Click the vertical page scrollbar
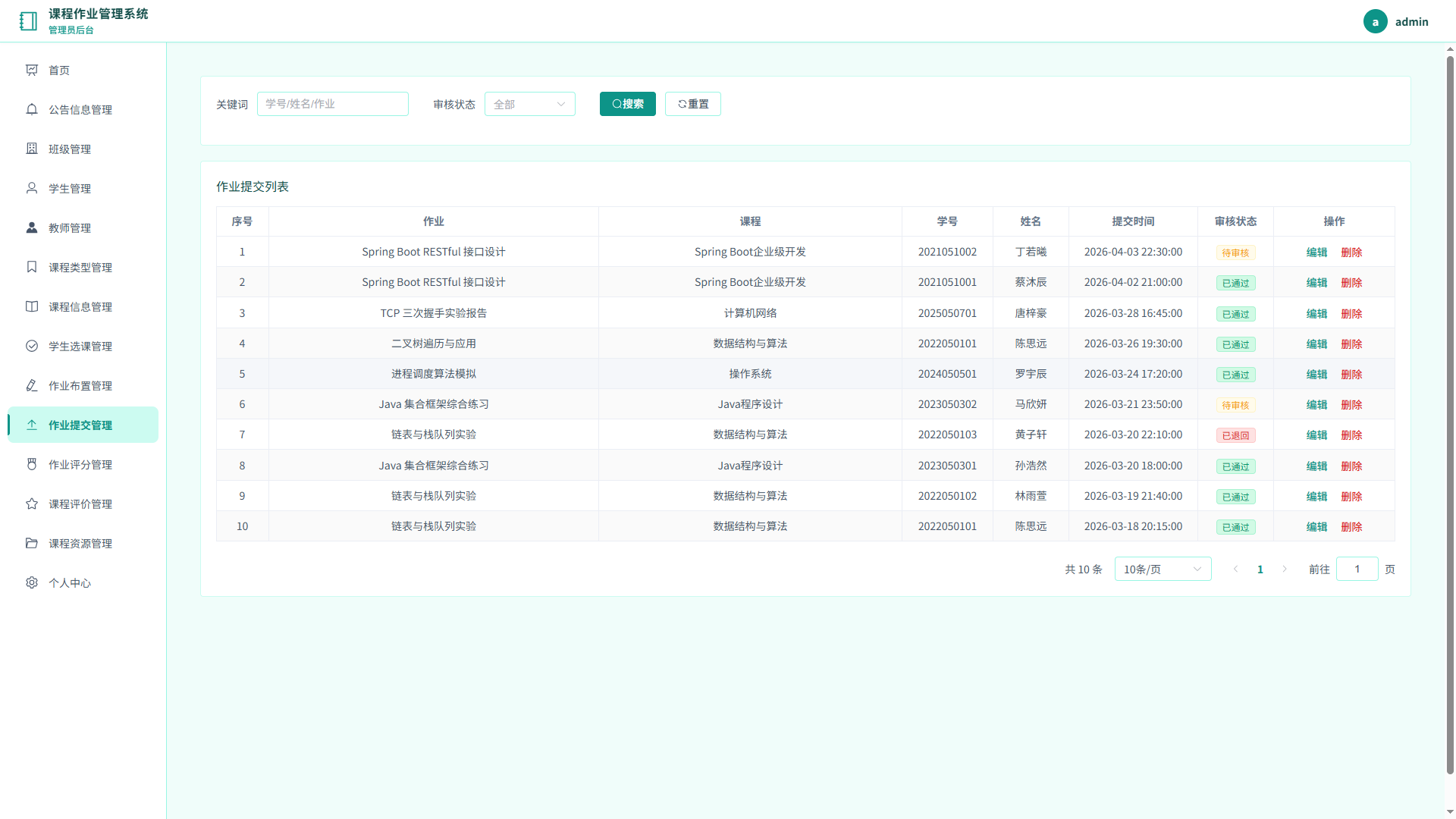This screenshot has height=819, width=1456. (1450, 414)
